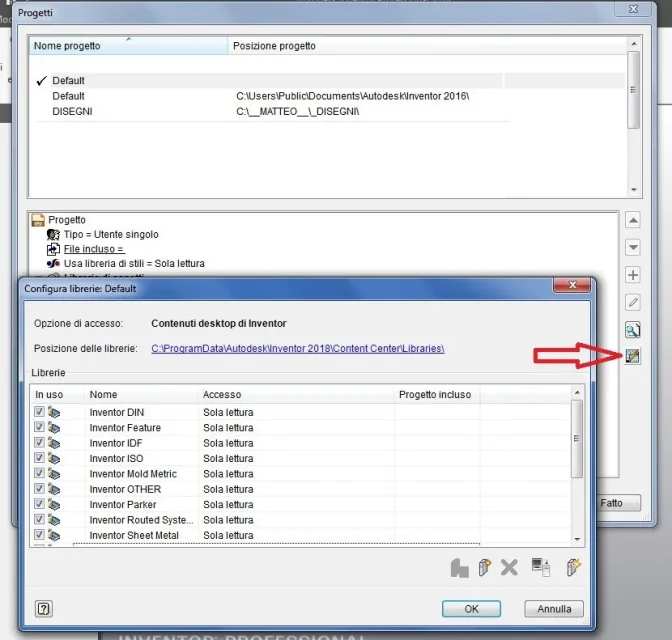Toggle the Inventor Parker checkbox
This screenshot has width=672, height=640.
point(39,504)
